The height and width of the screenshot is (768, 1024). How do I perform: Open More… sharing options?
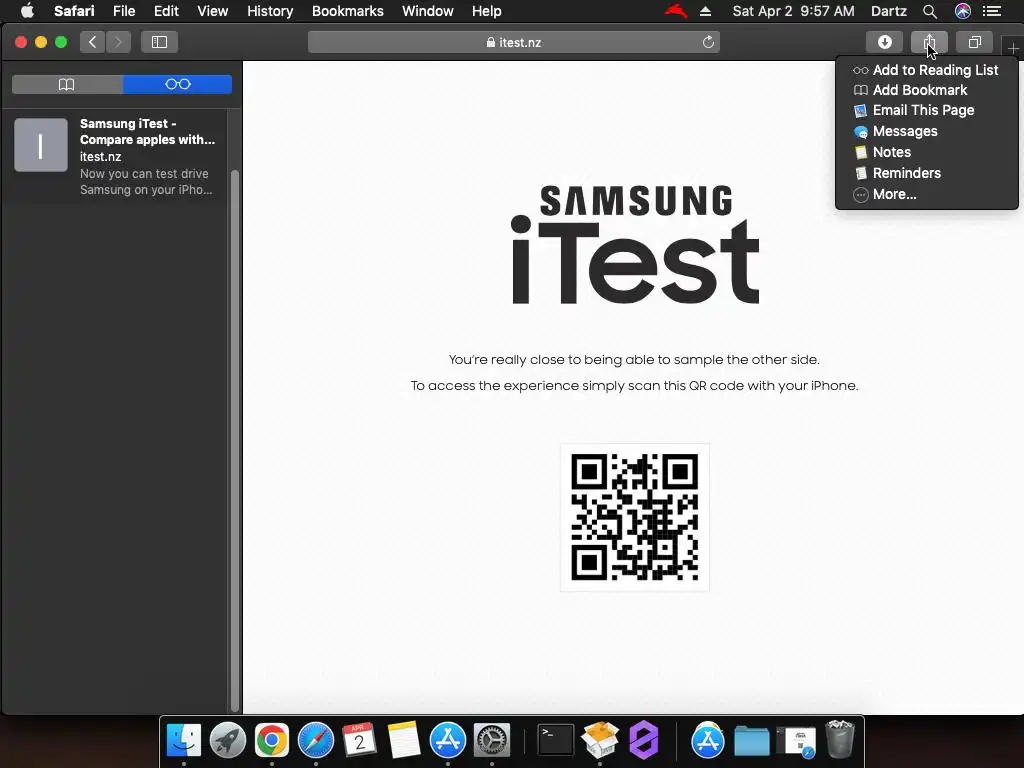tap(926, 194)
